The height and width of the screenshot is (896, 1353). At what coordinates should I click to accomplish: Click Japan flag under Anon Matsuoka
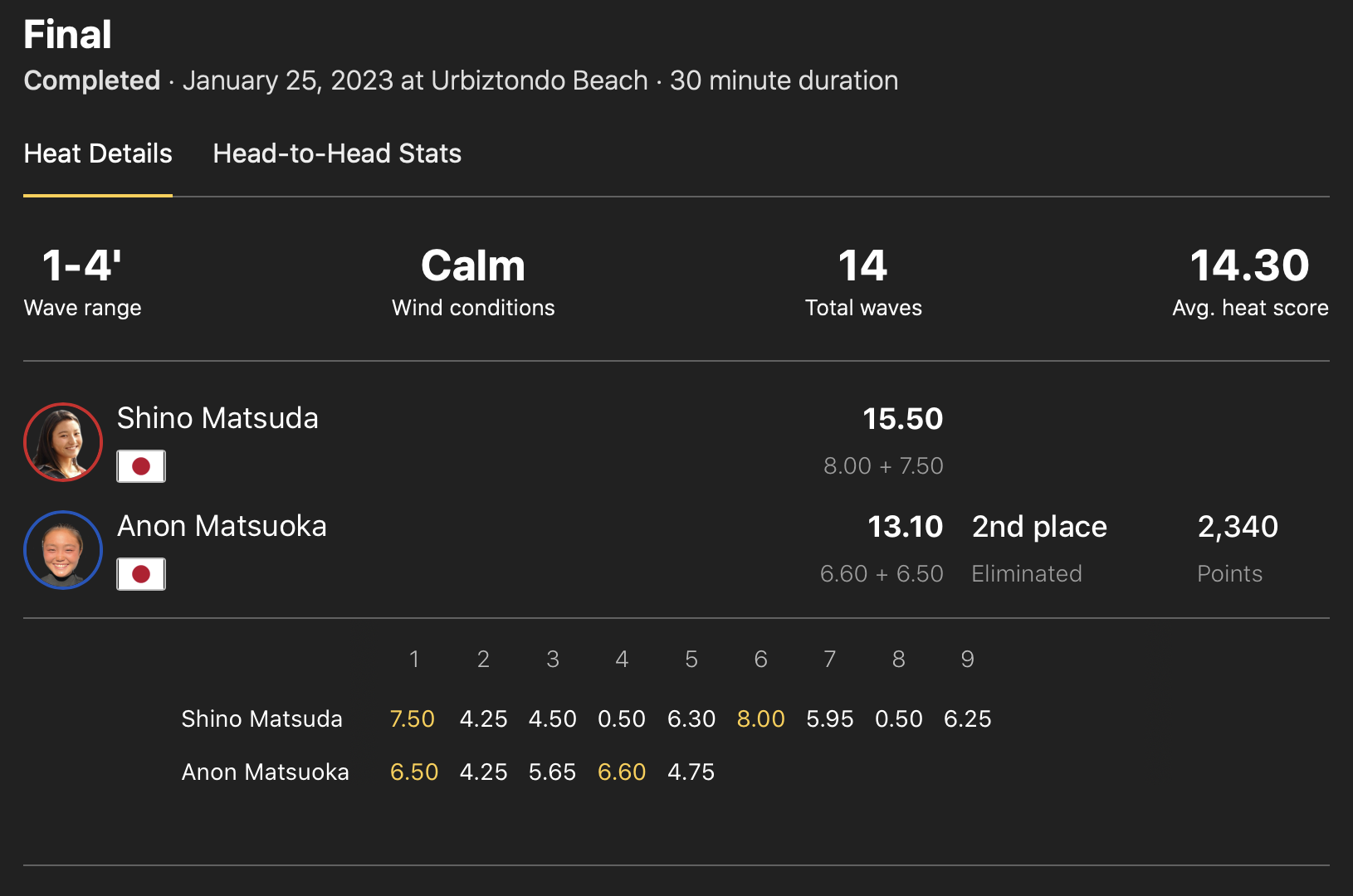pos(141,574)
